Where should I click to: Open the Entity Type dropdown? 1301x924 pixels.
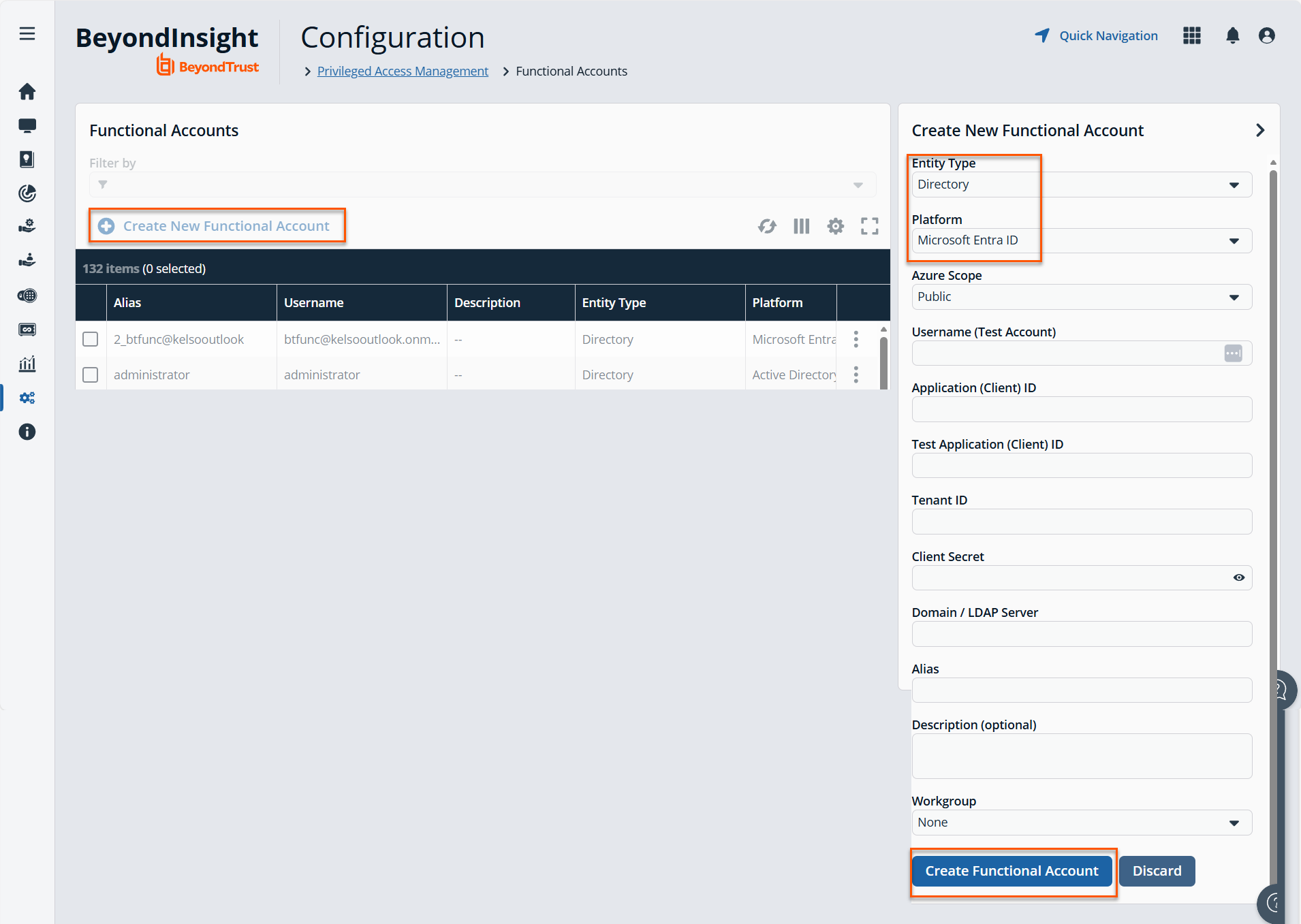[1082, 185]
